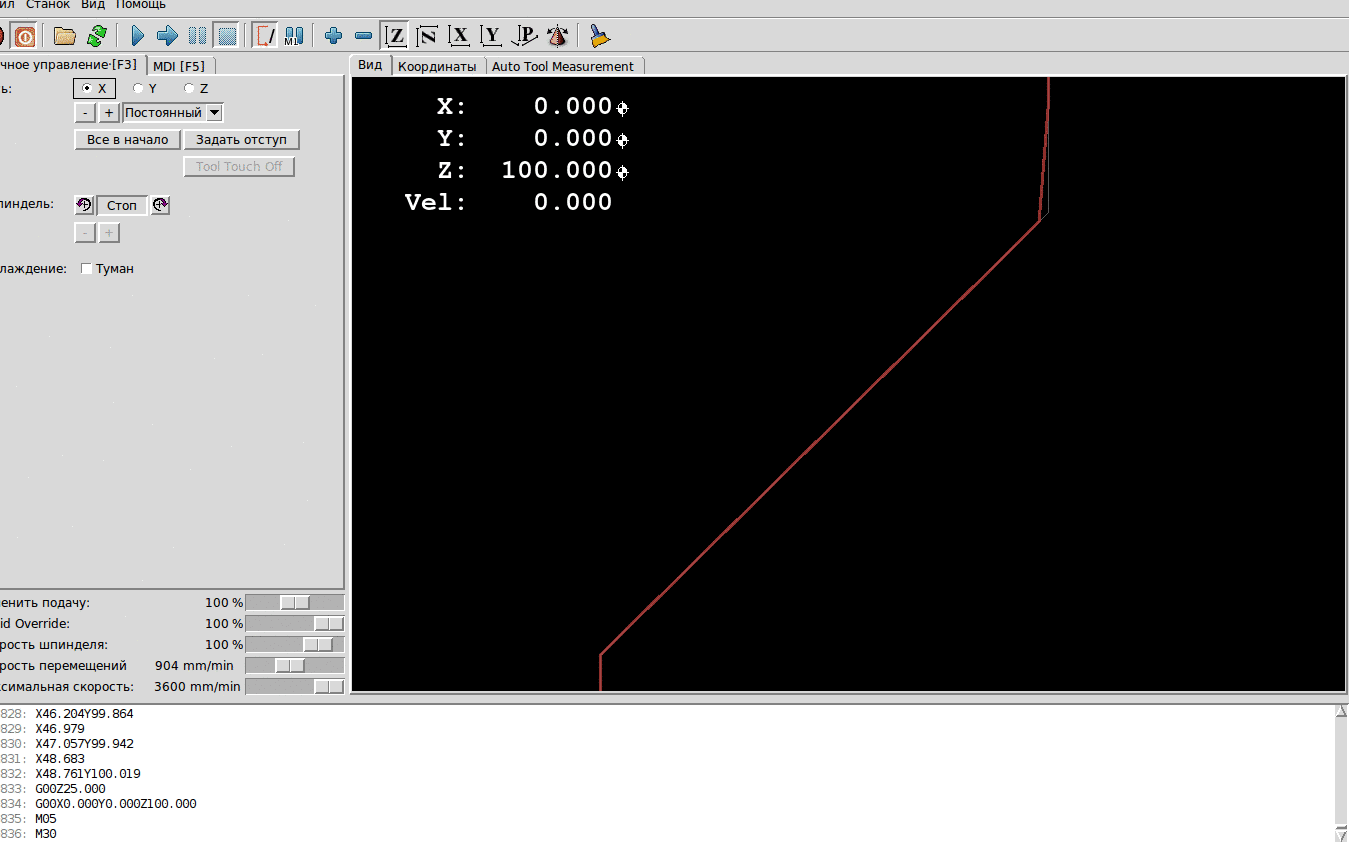Zoom out with minus magnifier icon
The height and width of the screenshot is (844, 1349).
coord(364,36)
